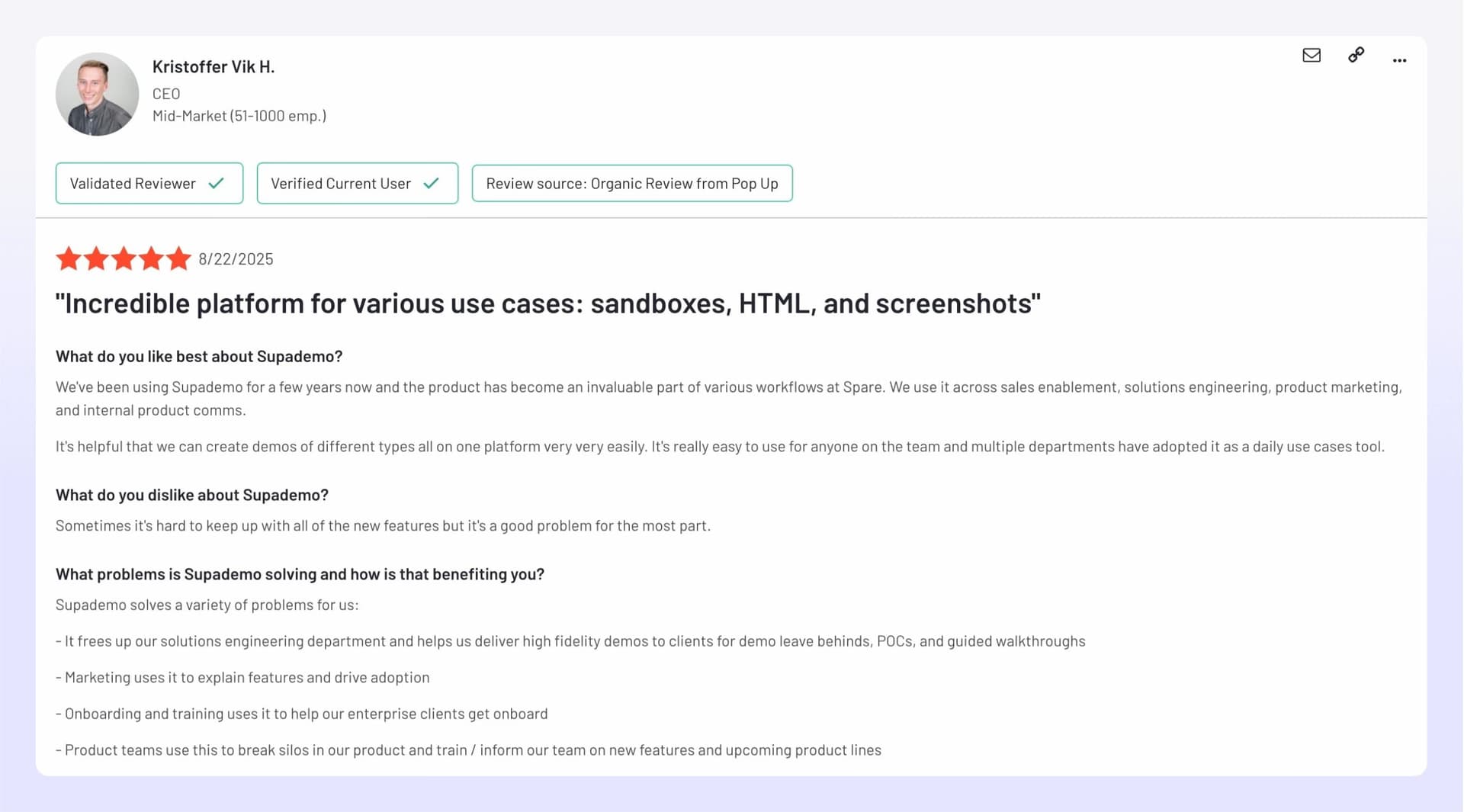Click the Review source: Organic Review badge

[x=631, y=184]
